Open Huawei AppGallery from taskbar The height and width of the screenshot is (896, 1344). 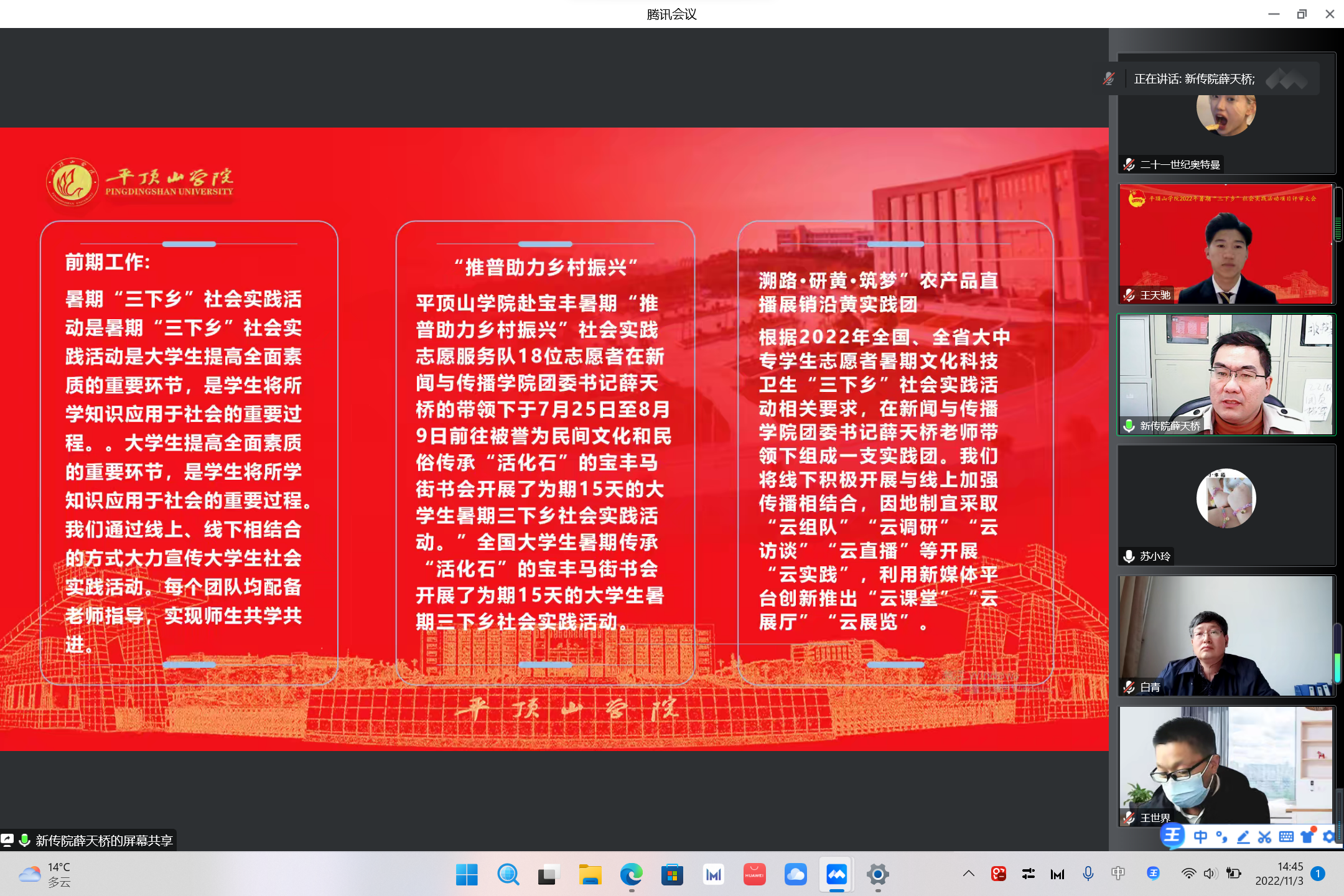[x=754, y=875]
